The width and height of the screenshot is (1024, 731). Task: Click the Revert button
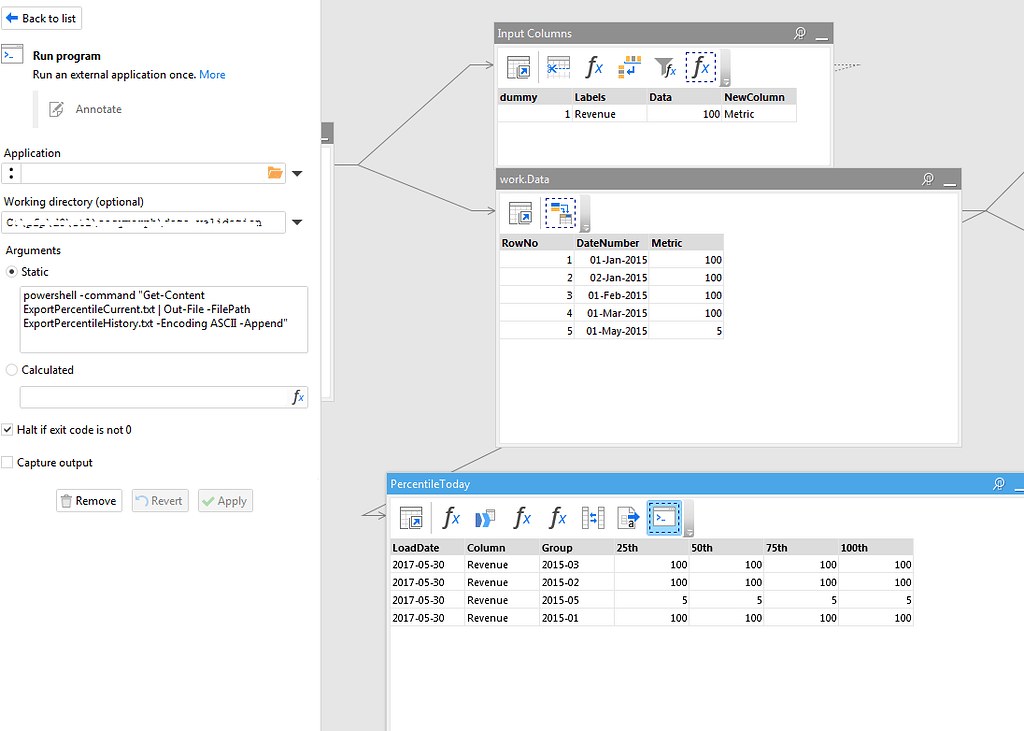[x=160, y=500]
